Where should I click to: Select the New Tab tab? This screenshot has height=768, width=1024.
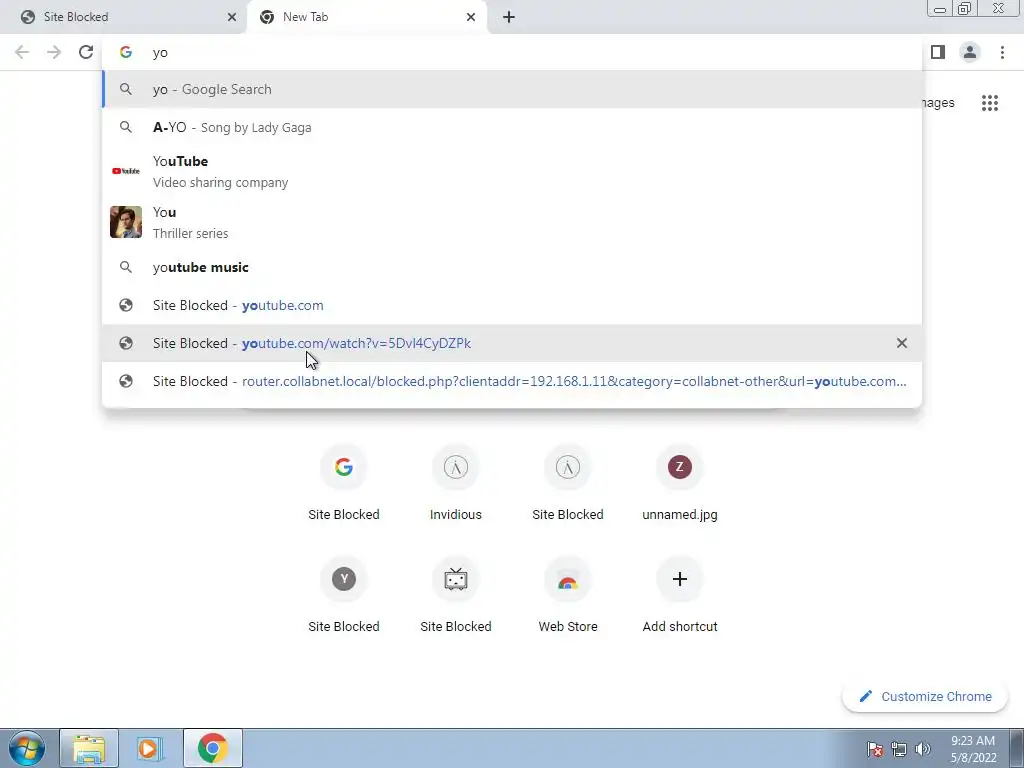366,17
